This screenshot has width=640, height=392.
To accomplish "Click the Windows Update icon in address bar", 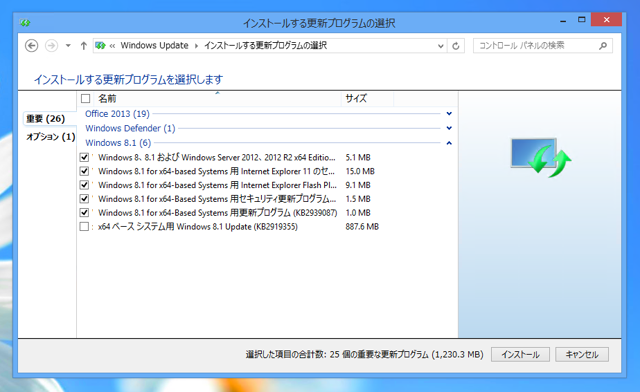I will click(100, 46).
